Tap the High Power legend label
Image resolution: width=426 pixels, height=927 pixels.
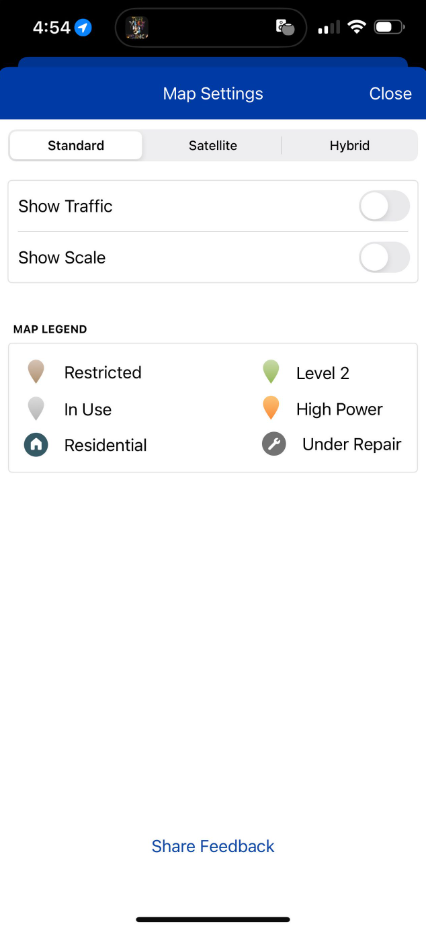(x=339, y=409)
